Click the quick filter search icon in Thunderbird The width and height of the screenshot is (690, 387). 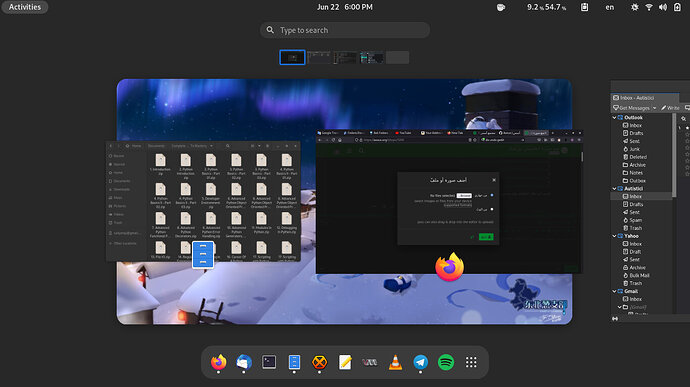(x=683, y=118)
